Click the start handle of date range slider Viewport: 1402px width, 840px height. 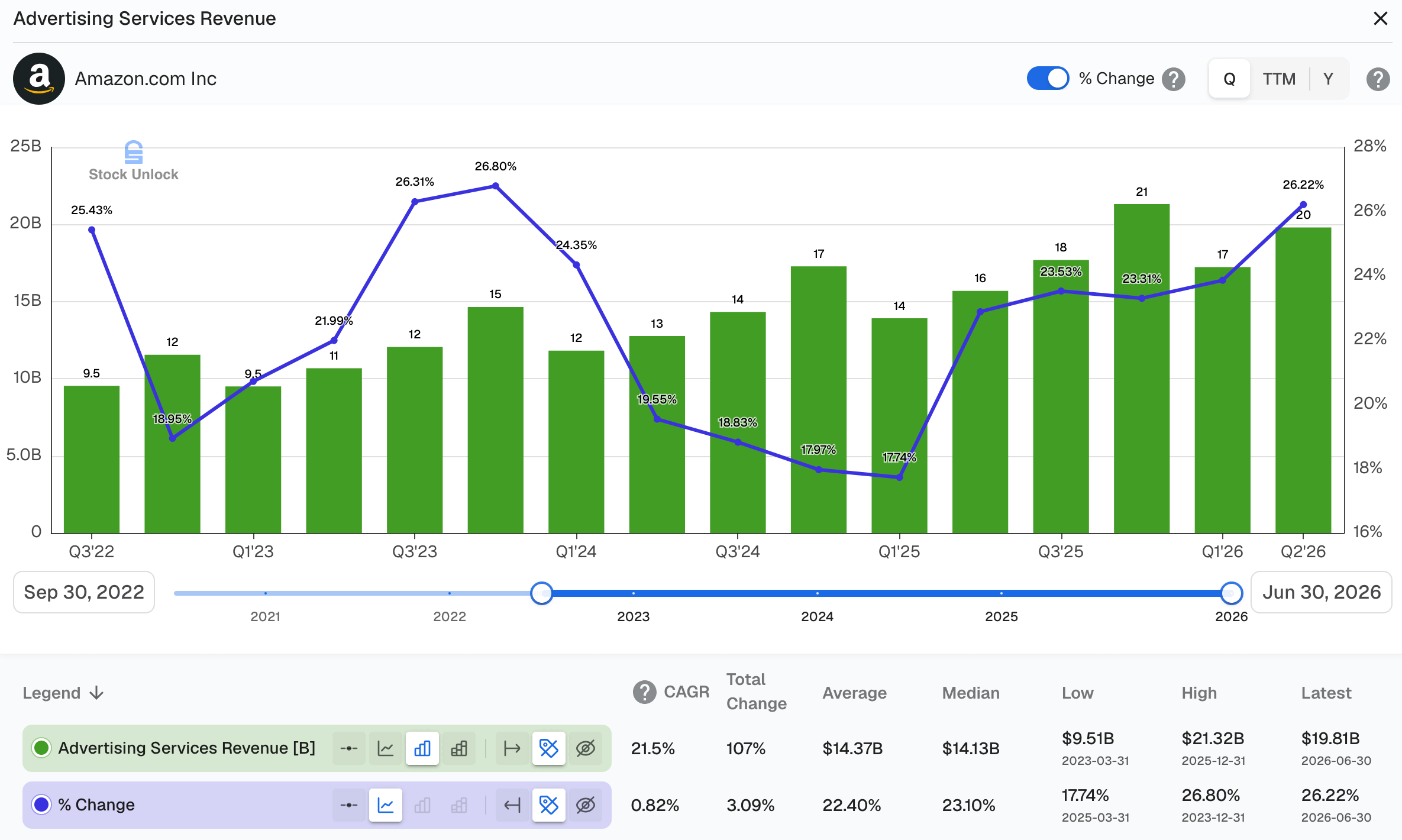(x=541, y=593)
